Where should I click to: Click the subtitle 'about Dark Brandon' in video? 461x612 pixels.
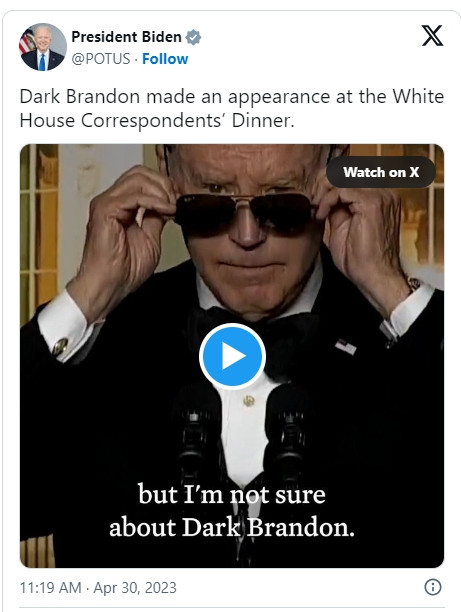click(232, 527)
